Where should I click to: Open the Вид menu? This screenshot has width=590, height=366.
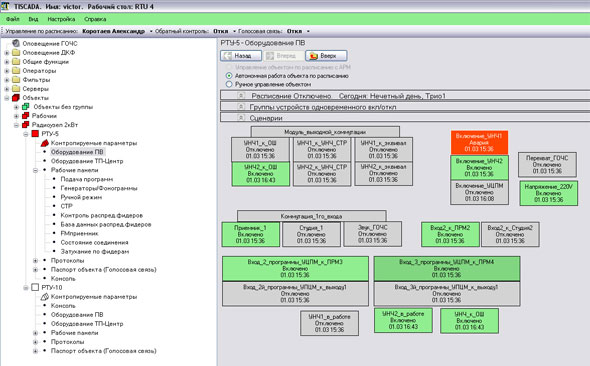[33, 19]
